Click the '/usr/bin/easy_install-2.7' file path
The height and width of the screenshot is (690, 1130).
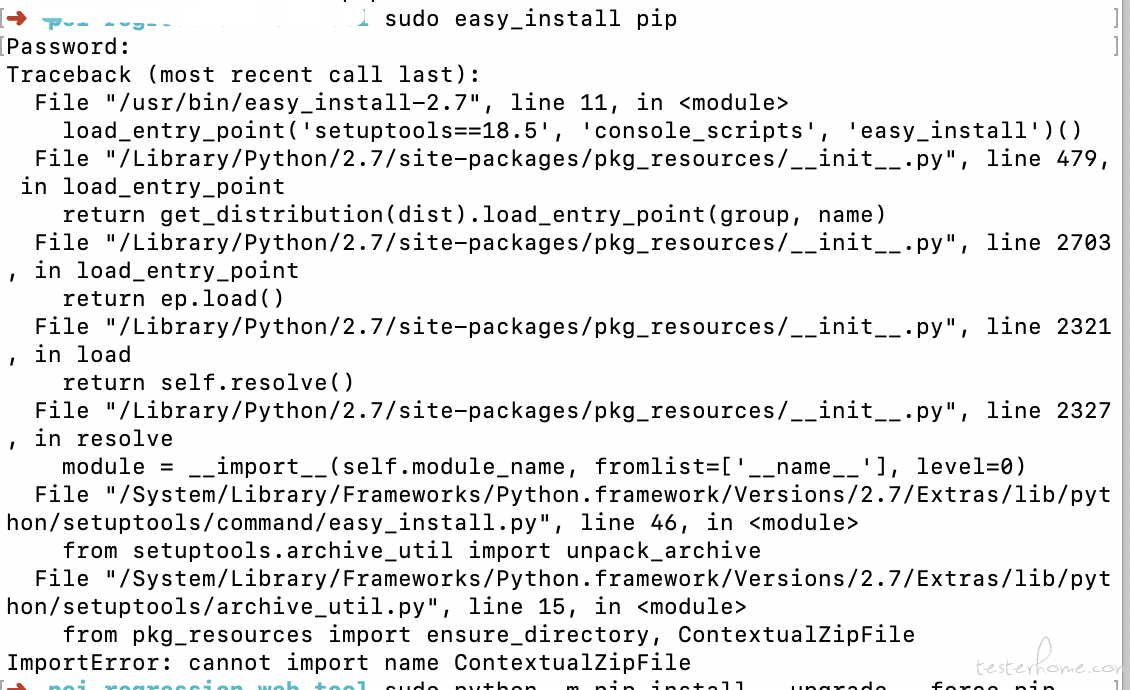tap(294, 102)
